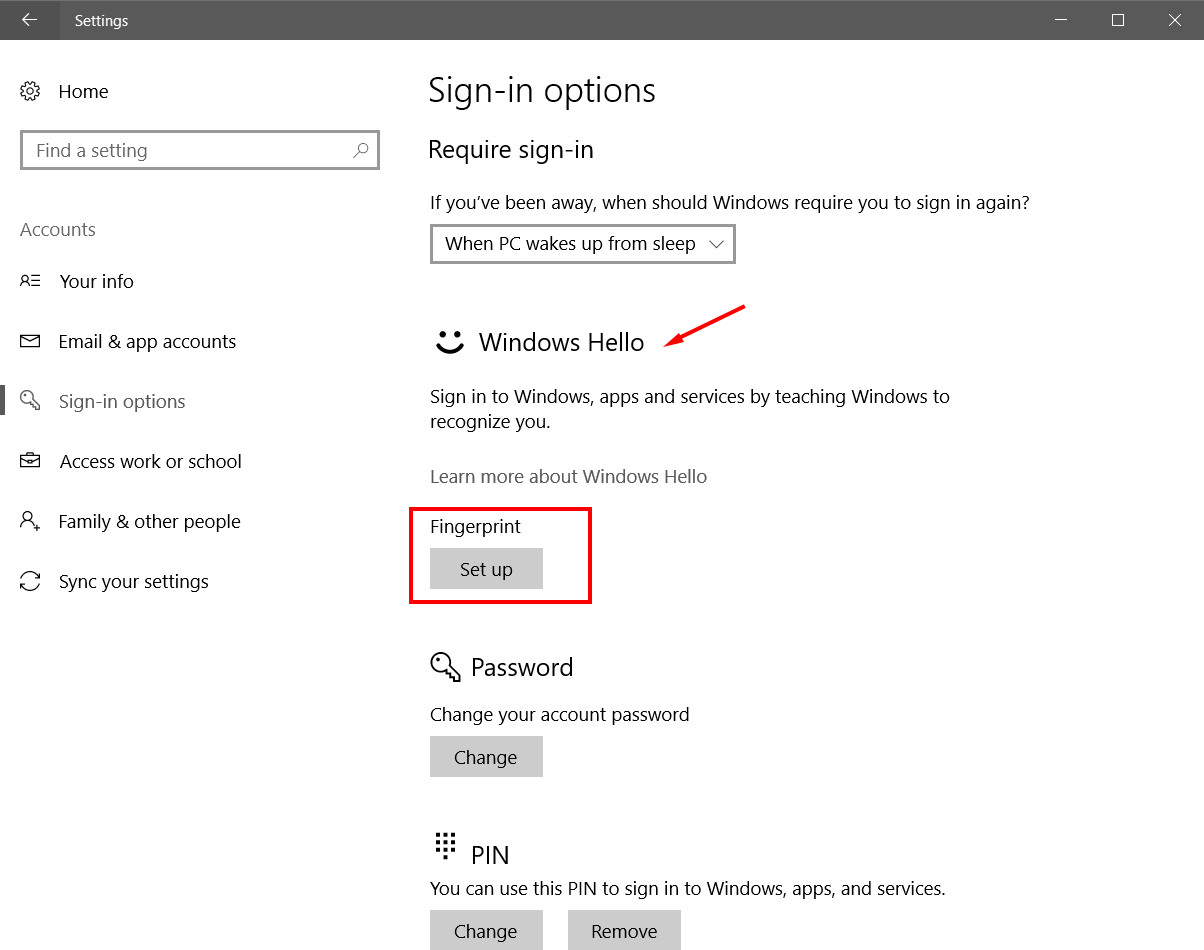Set up Fingerprint sign-in
1204x950 pixels.
[x=486, y=569]
